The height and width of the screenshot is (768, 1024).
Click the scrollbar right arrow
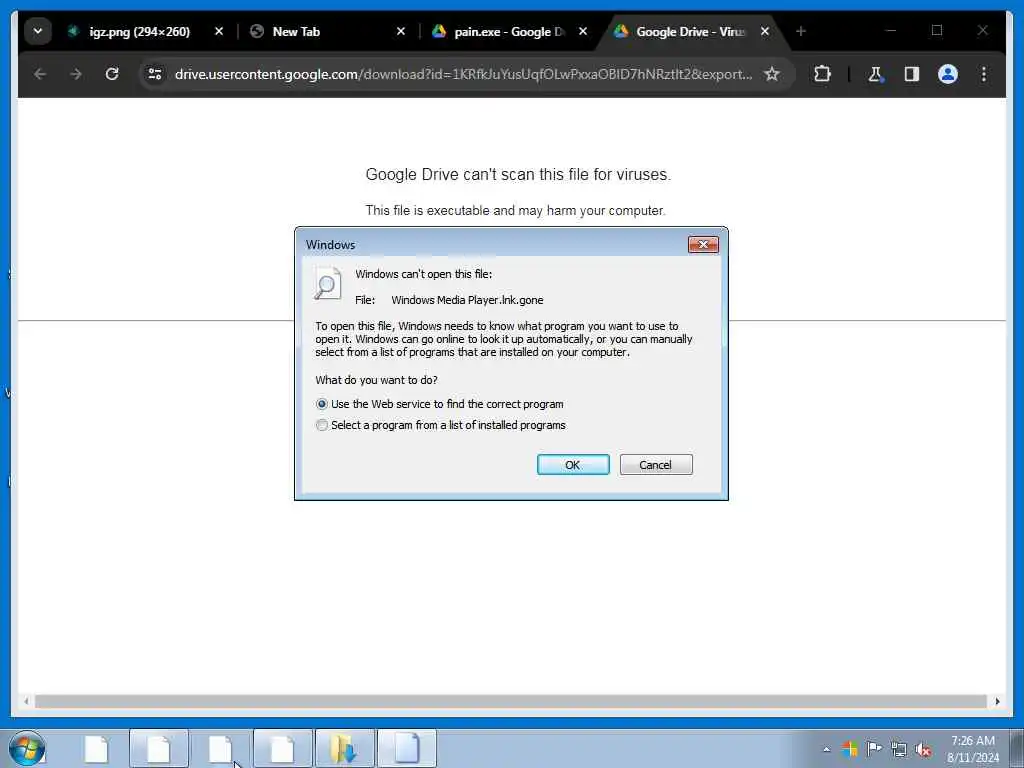point(997,701)
